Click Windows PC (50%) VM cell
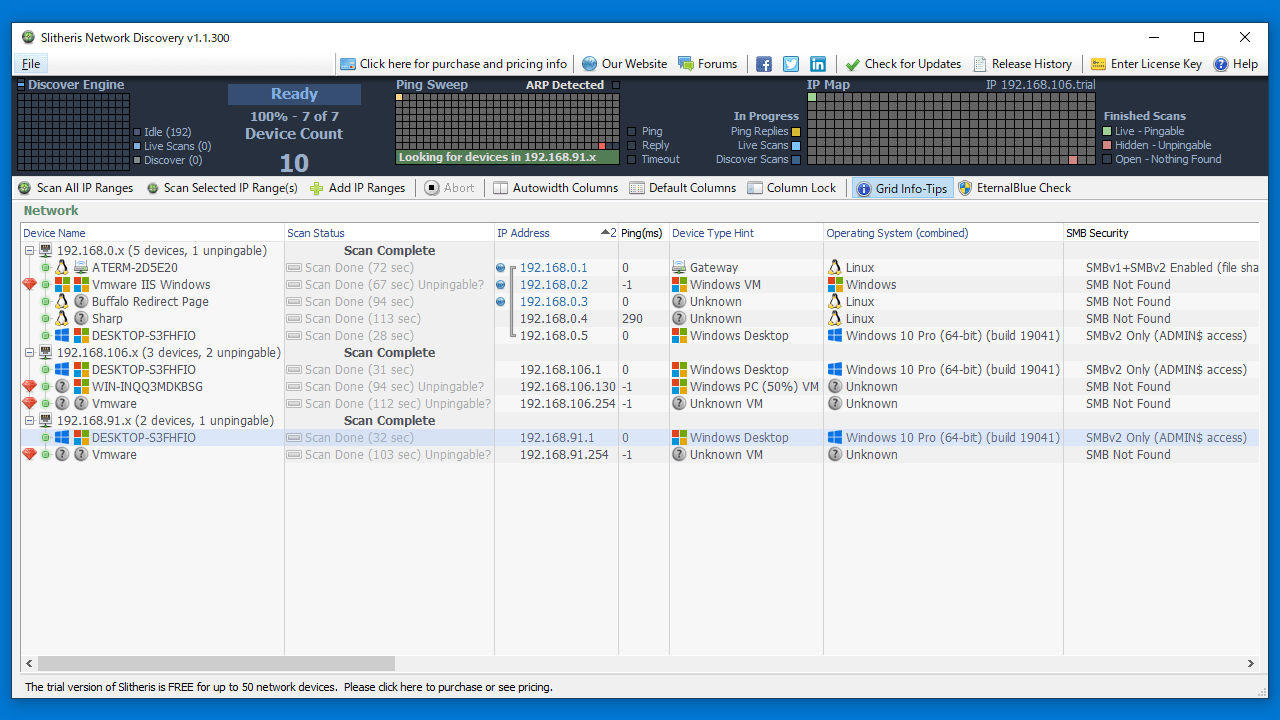This screenshot has height=720, width=1280. point(746,387)
